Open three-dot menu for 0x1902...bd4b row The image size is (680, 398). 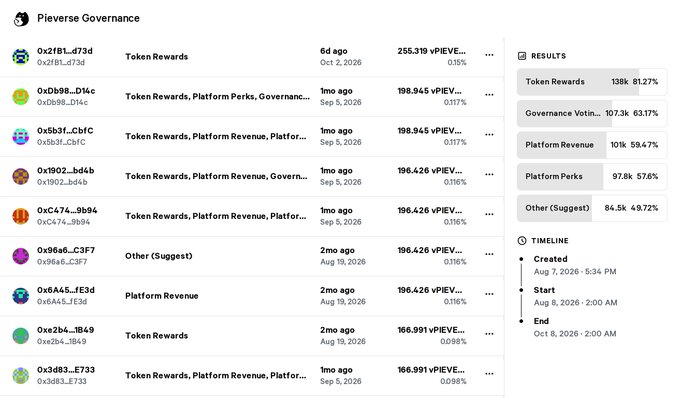(489, 174)
